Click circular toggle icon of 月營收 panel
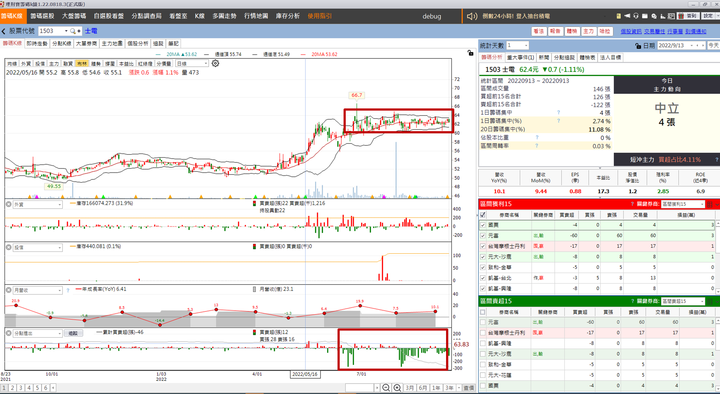Image resolution: width=720 pixels, height=394 pixels. point(9,290)
